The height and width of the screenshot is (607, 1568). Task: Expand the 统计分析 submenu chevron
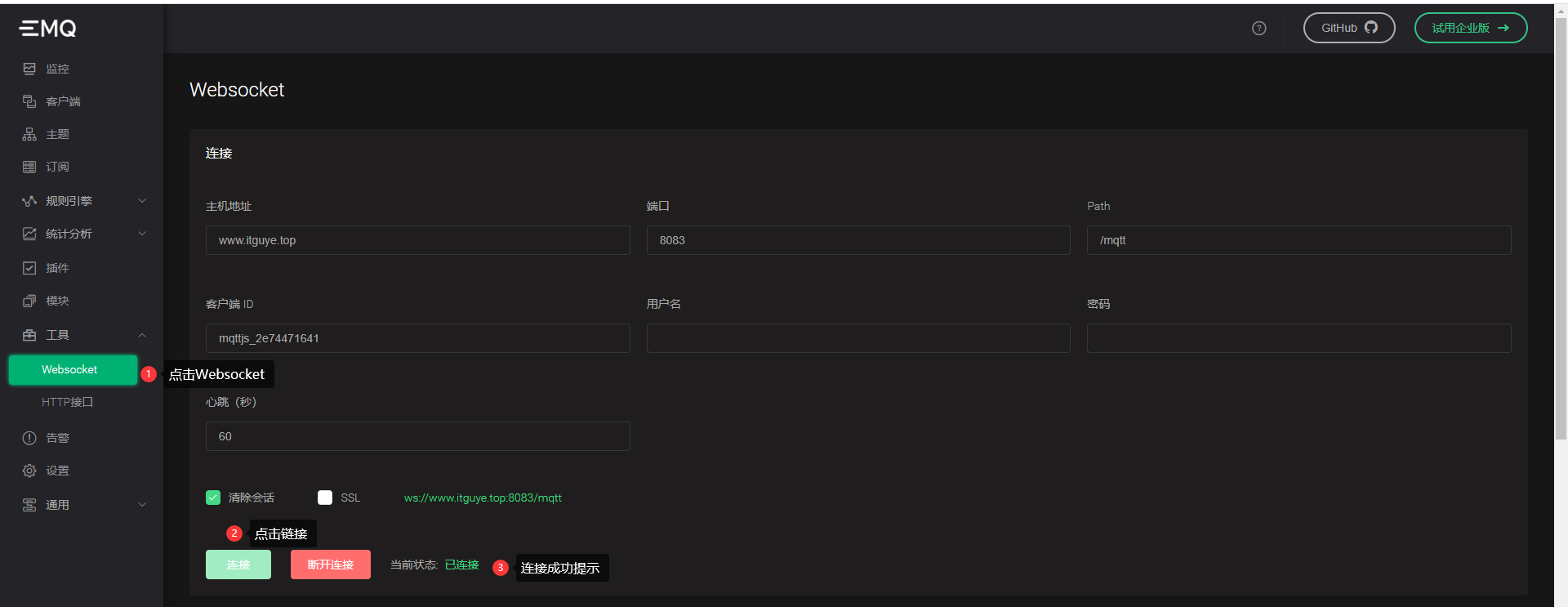[x=142, y=234]
